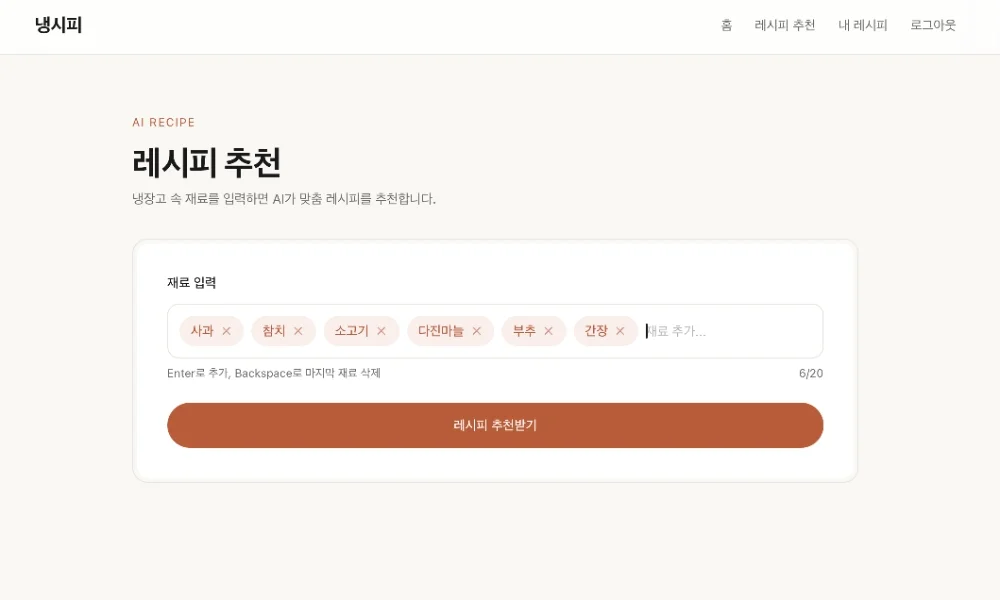The width and height of the screenshot is (1000, 600).
Task: Click the 재료 입력 label
Action: 191,282
